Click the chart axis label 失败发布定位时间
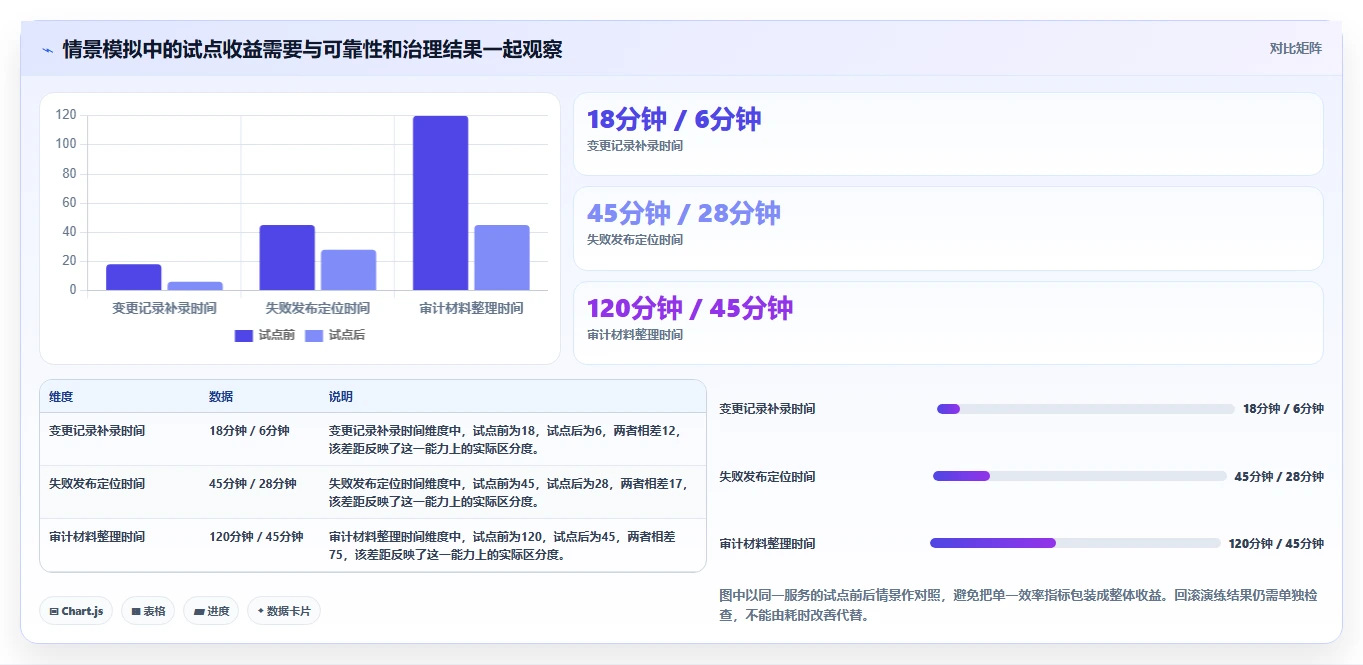This screenshot has height=665, width=1363. tap(317, 308)
